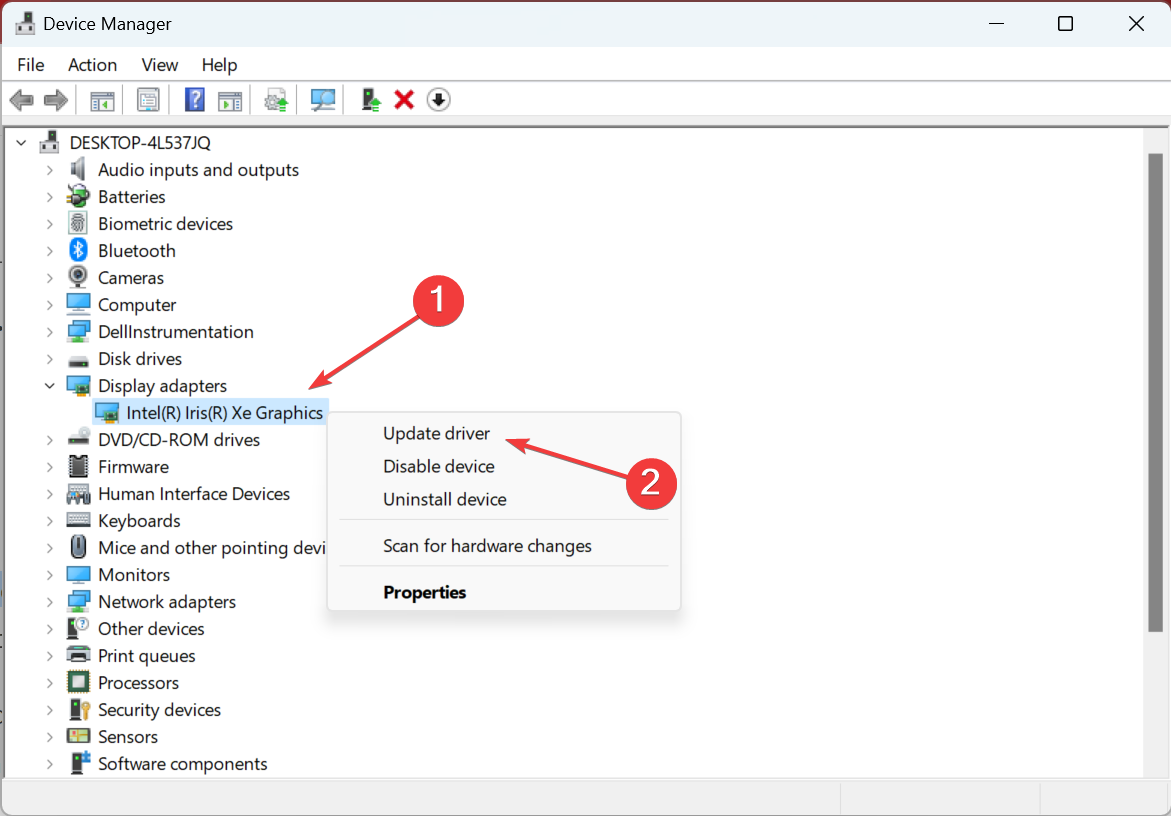Click the Security devices key icon

tap(78, 709)
